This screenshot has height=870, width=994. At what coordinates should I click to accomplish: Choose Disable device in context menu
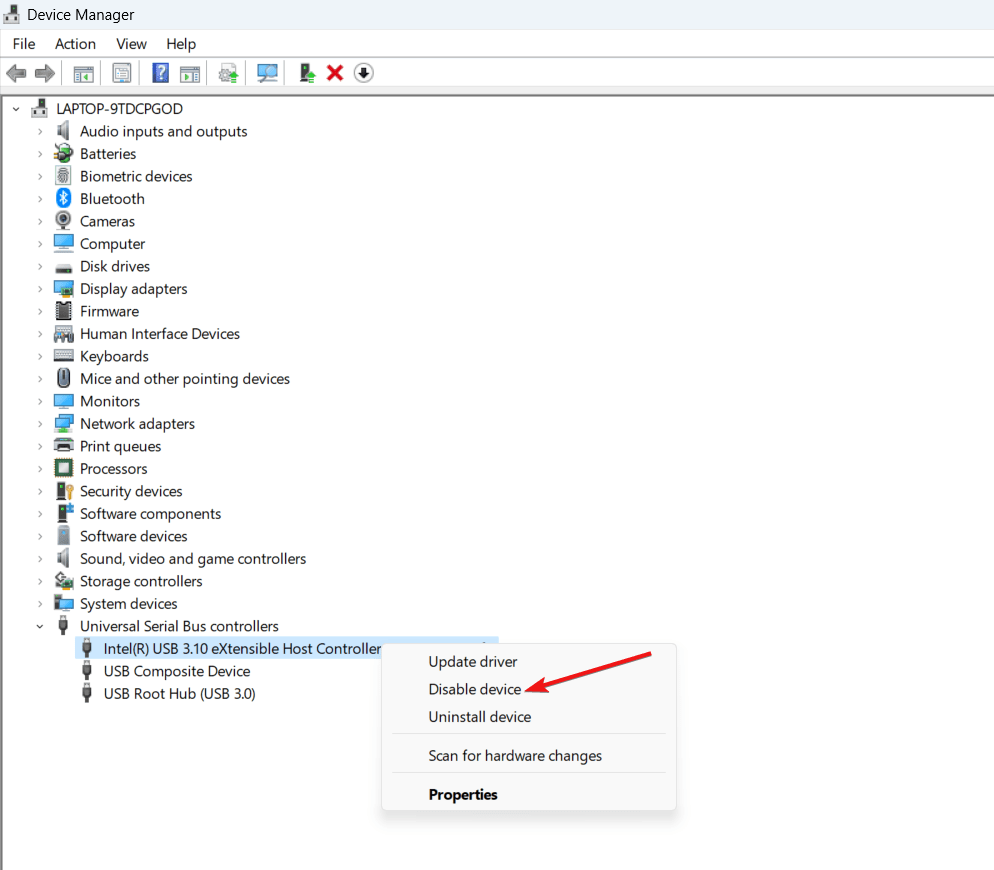(x=475, y=689)
